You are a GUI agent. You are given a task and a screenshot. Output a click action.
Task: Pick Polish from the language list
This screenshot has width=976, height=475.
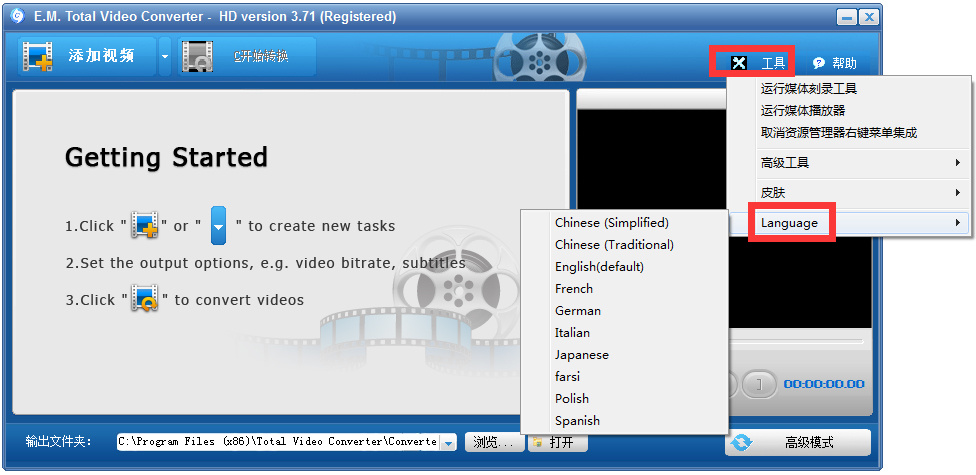(624, 398)
